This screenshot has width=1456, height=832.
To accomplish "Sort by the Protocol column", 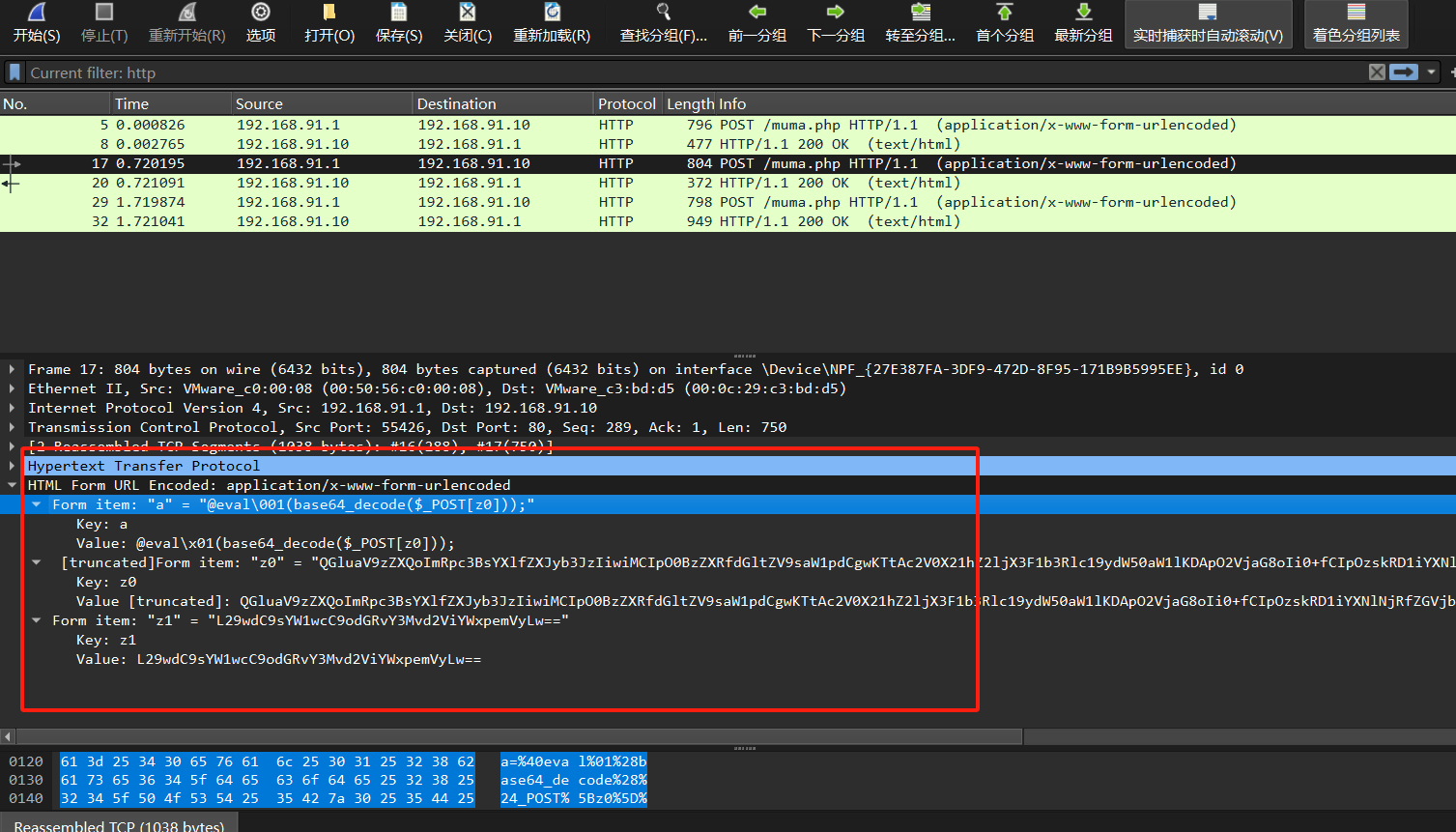I will coord(626,103).
